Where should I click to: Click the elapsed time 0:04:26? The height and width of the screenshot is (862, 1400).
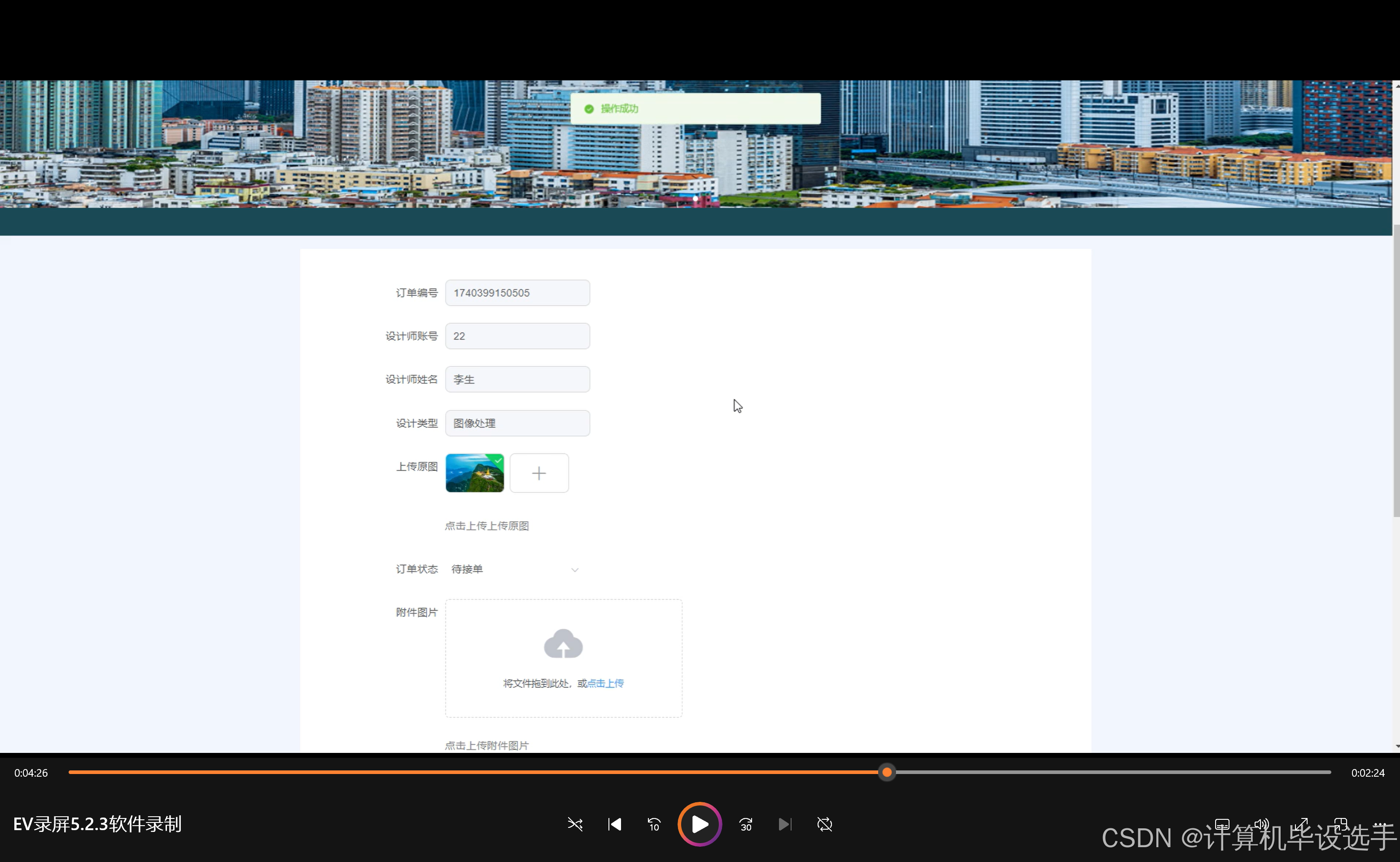tap(31, 773)
